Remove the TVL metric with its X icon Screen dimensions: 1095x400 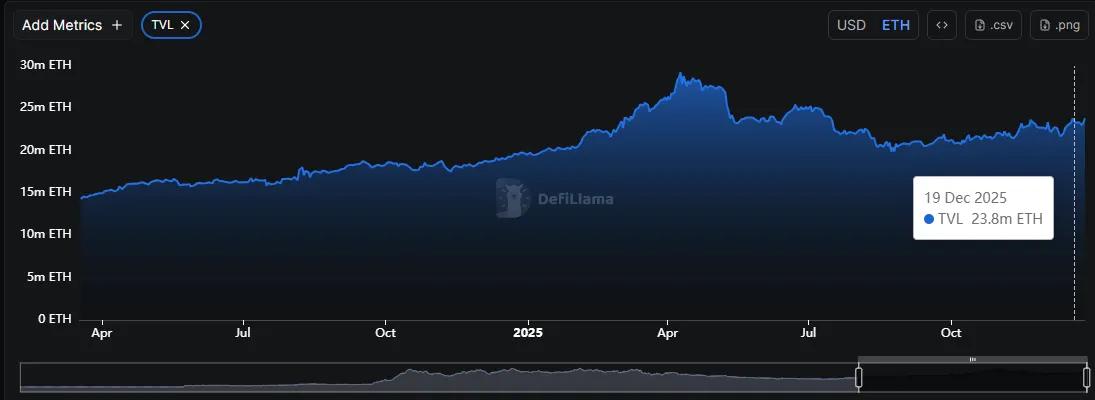[x=185, y=25]
